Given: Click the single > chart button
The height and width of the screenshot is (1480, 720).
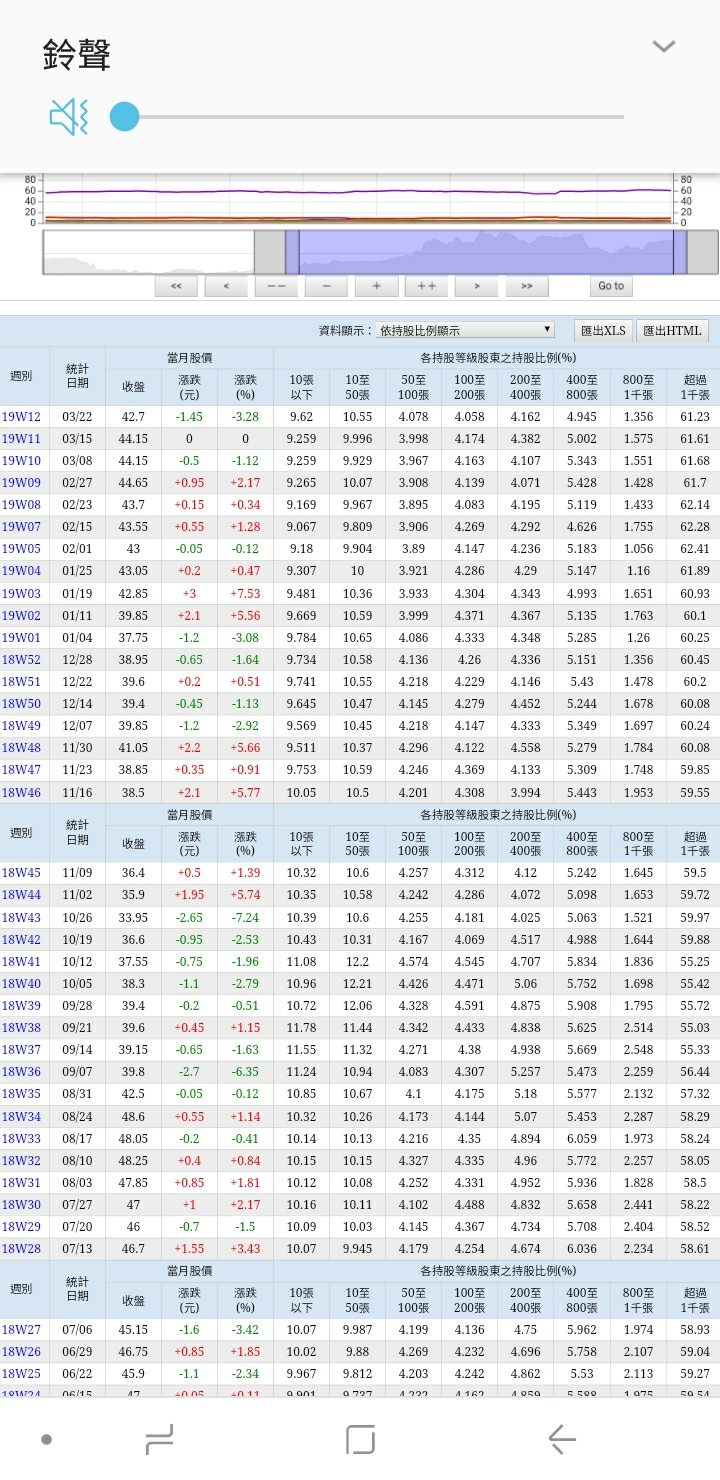Looking at the screenshot, I should coord(477,286).
